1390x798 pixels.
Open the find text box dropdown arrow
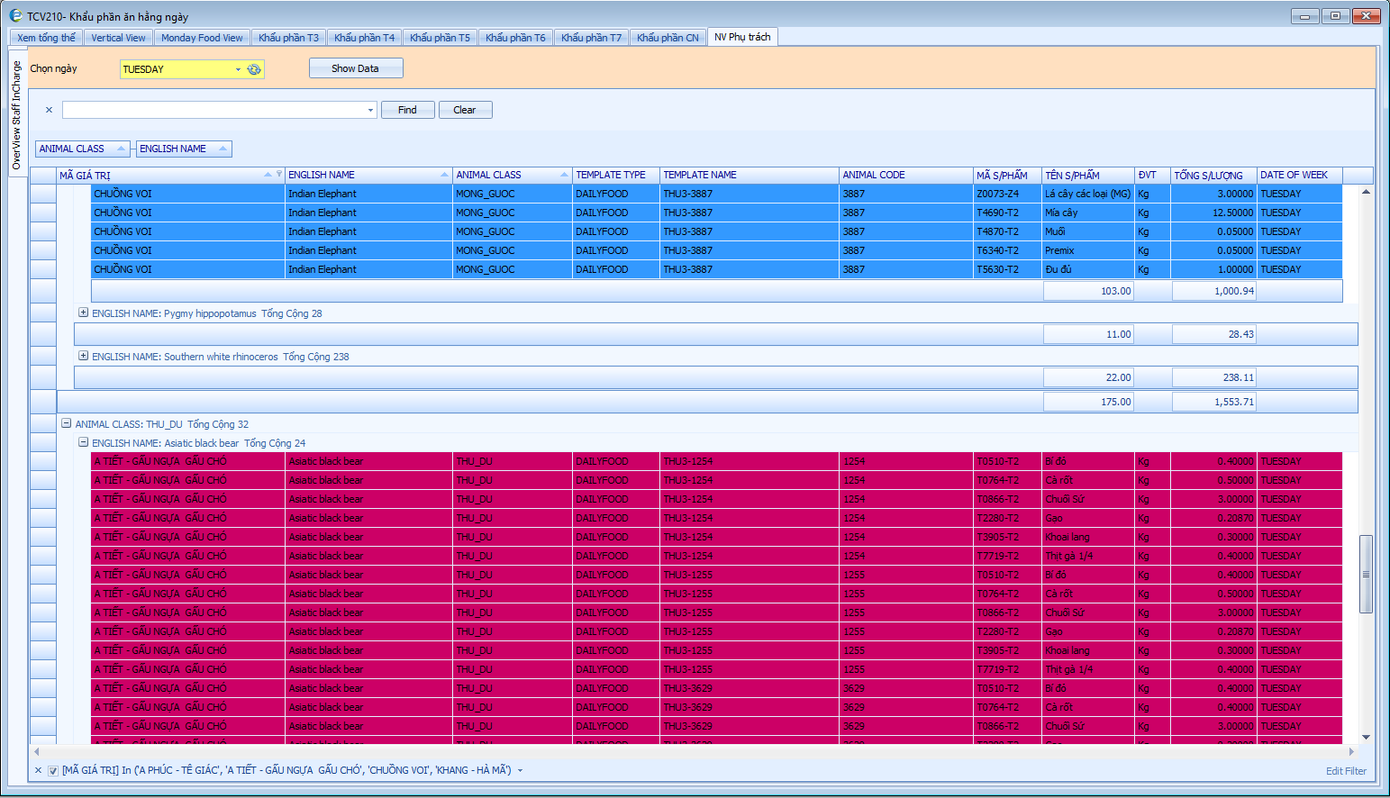point(371,110)
